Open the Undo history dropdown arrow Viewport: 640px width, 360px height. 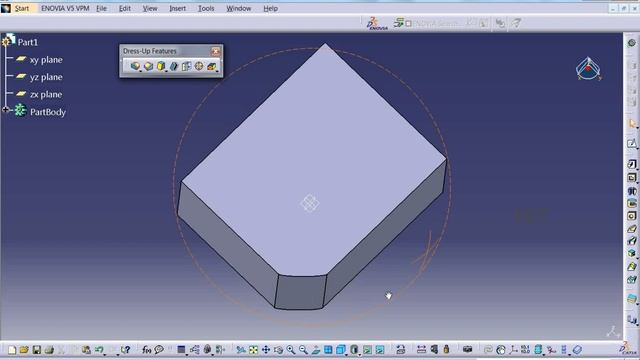(x=104, y=354)
